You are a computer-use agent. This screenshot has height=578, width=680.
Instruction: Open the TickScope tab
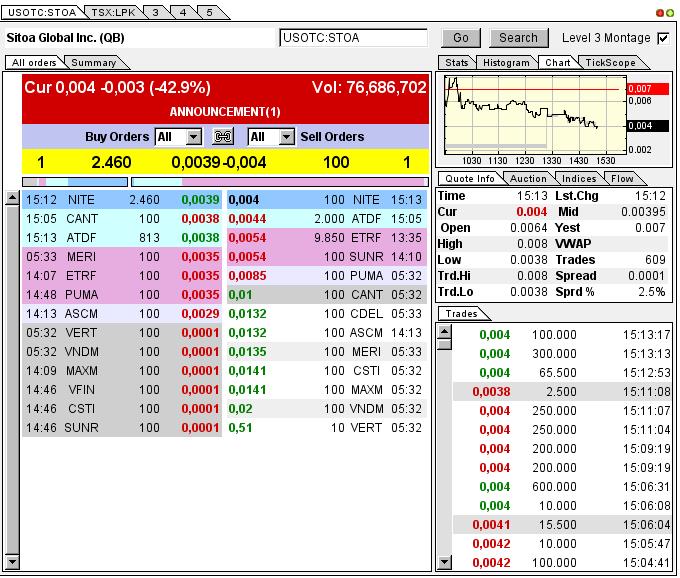(610, 62)
